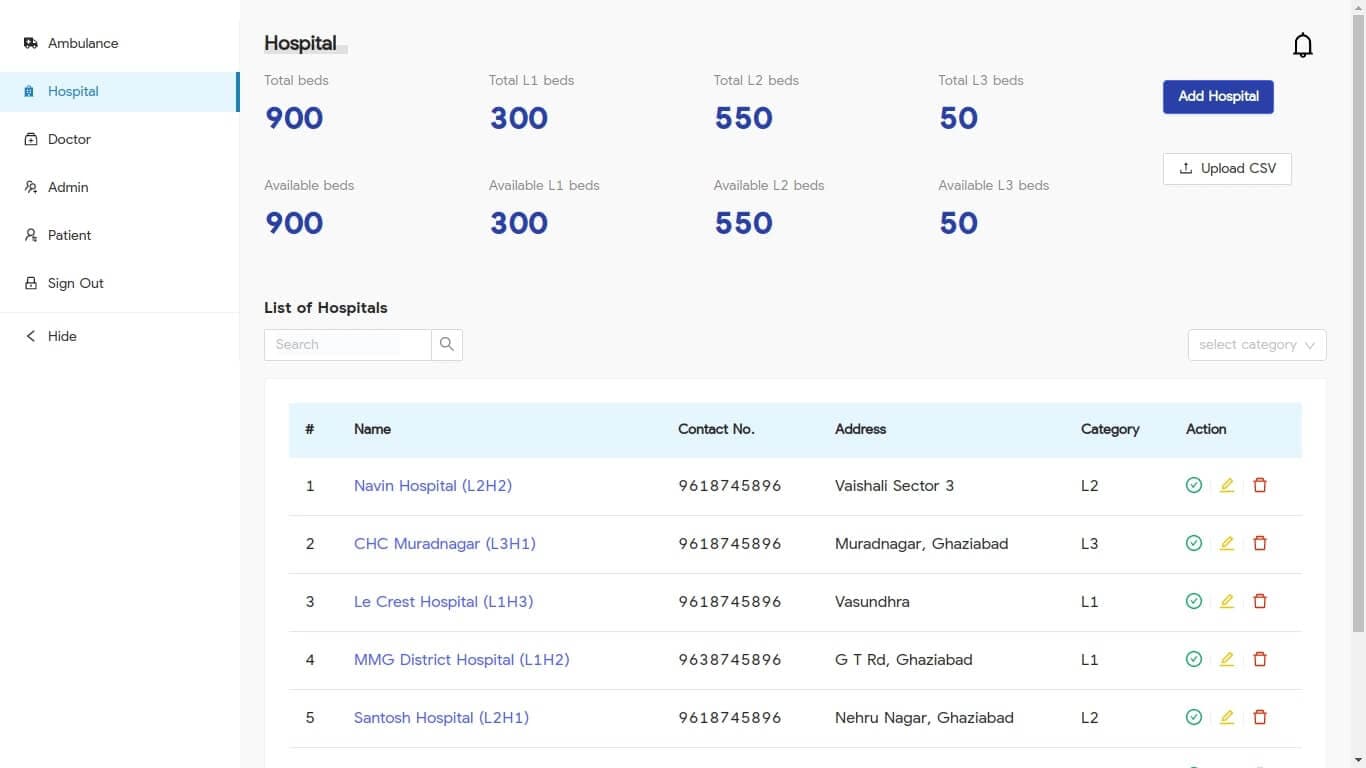The image size is (1366, 768).
Task: Navigate to the Patient section
Action: click(x=119, y=235)
